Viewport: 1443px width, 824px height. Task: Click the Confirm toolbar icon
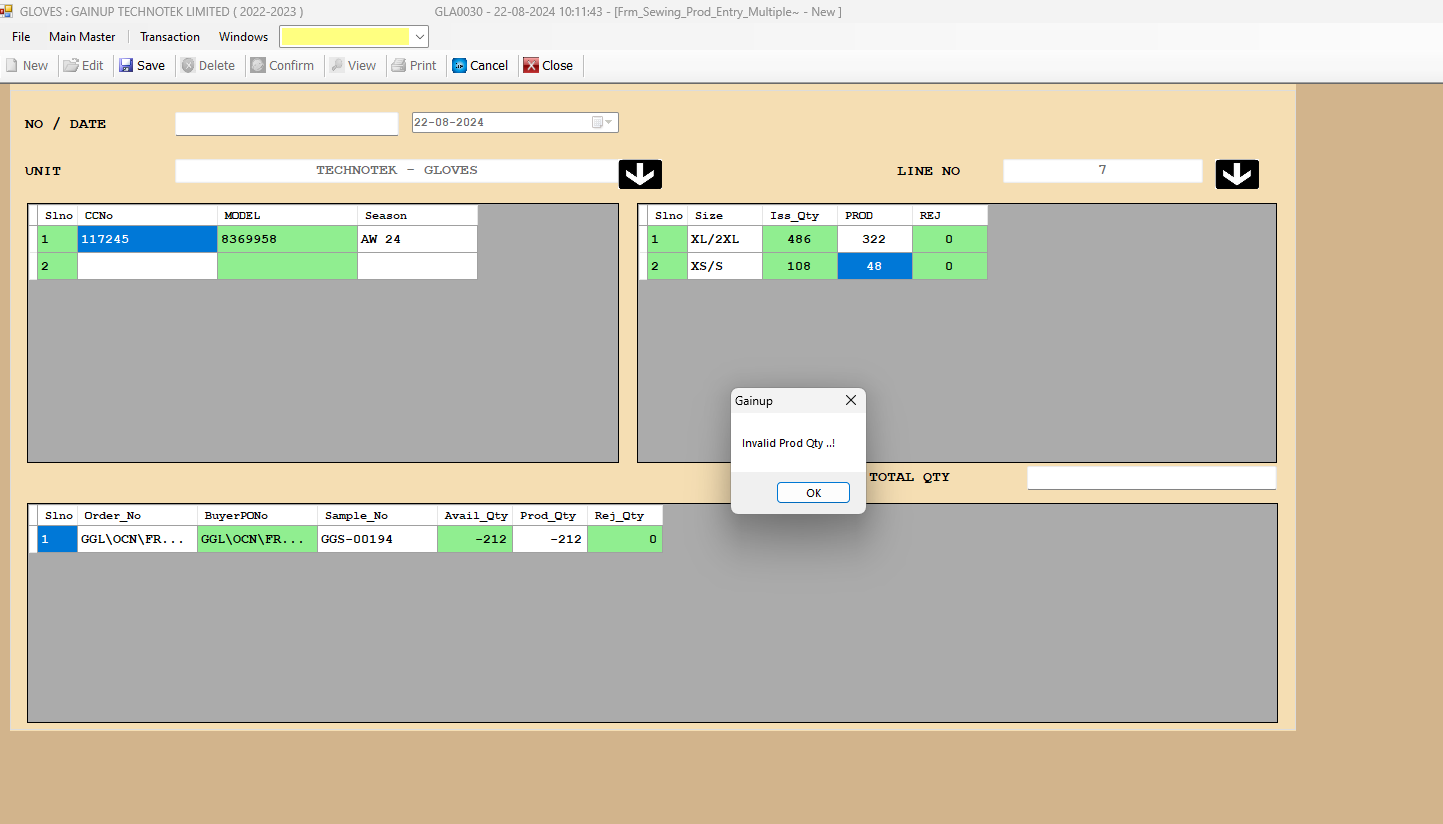pos(258,66)
